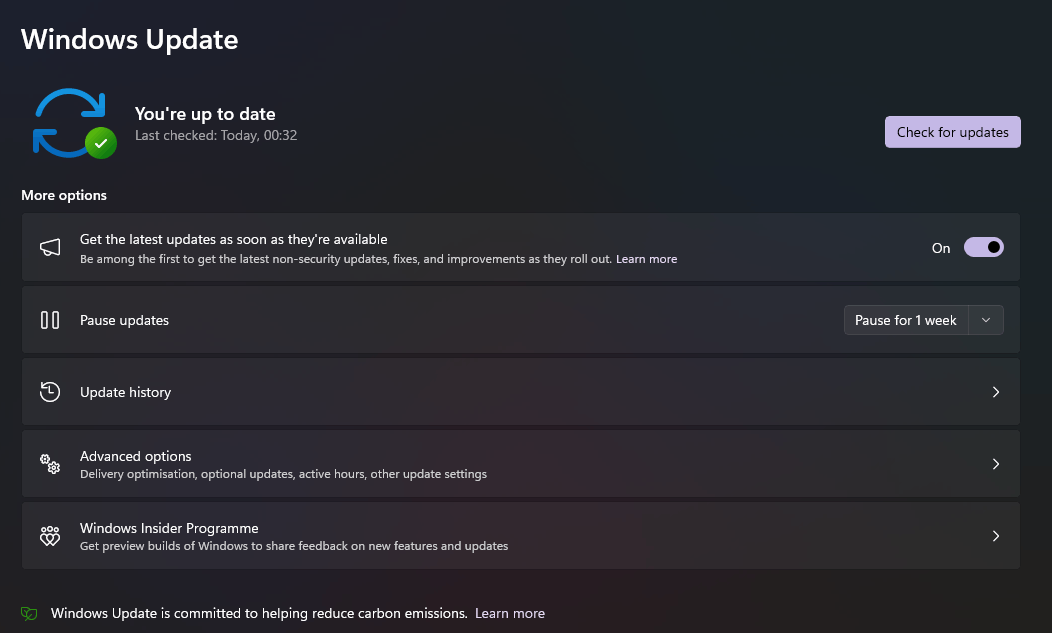This screenshot has width=1052, height=633.
Task: Click the megaphone icon for latest updates
Action: pyautogui.click(x=50, y=248)
